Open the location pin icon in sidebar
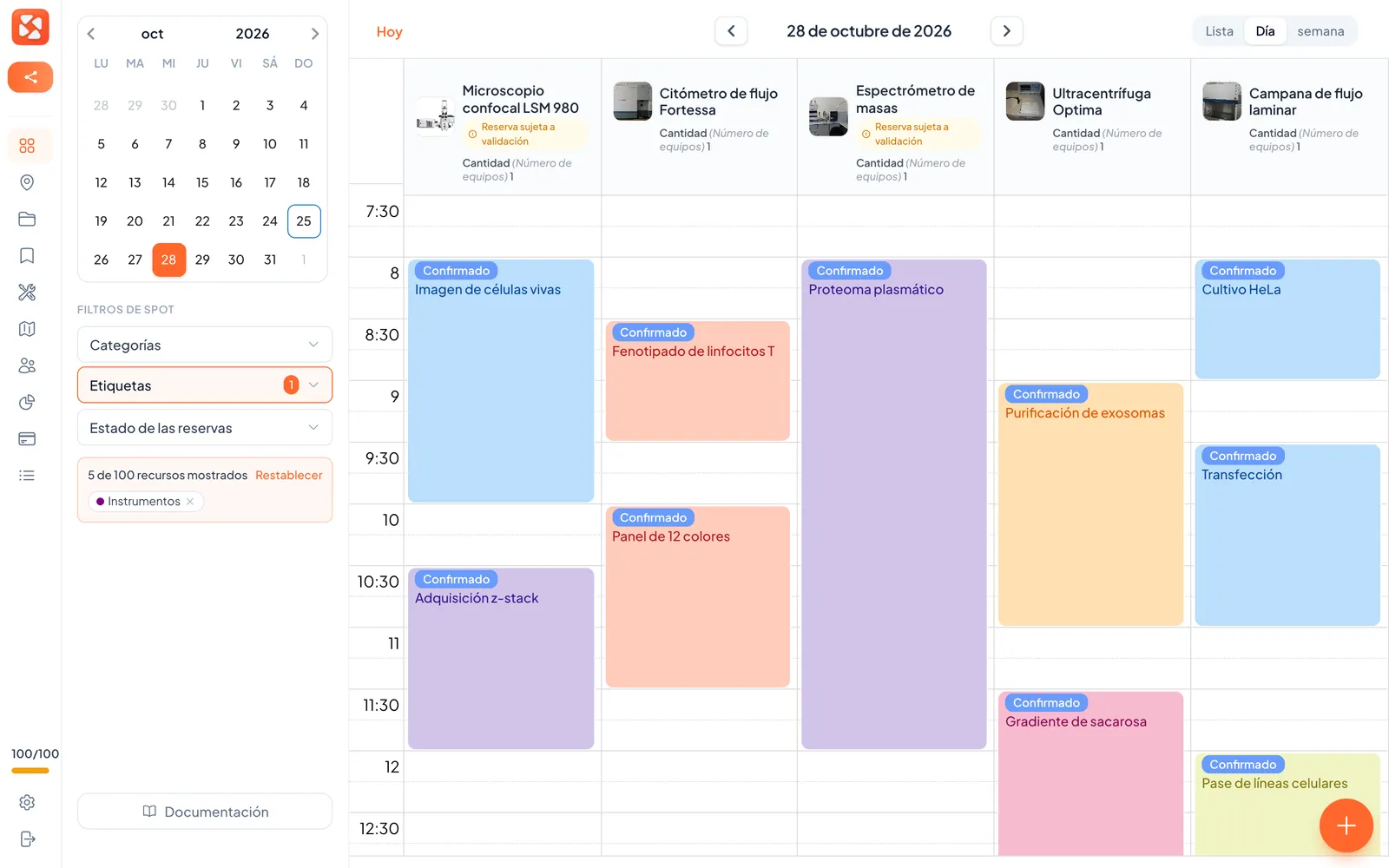 (27, 182)
